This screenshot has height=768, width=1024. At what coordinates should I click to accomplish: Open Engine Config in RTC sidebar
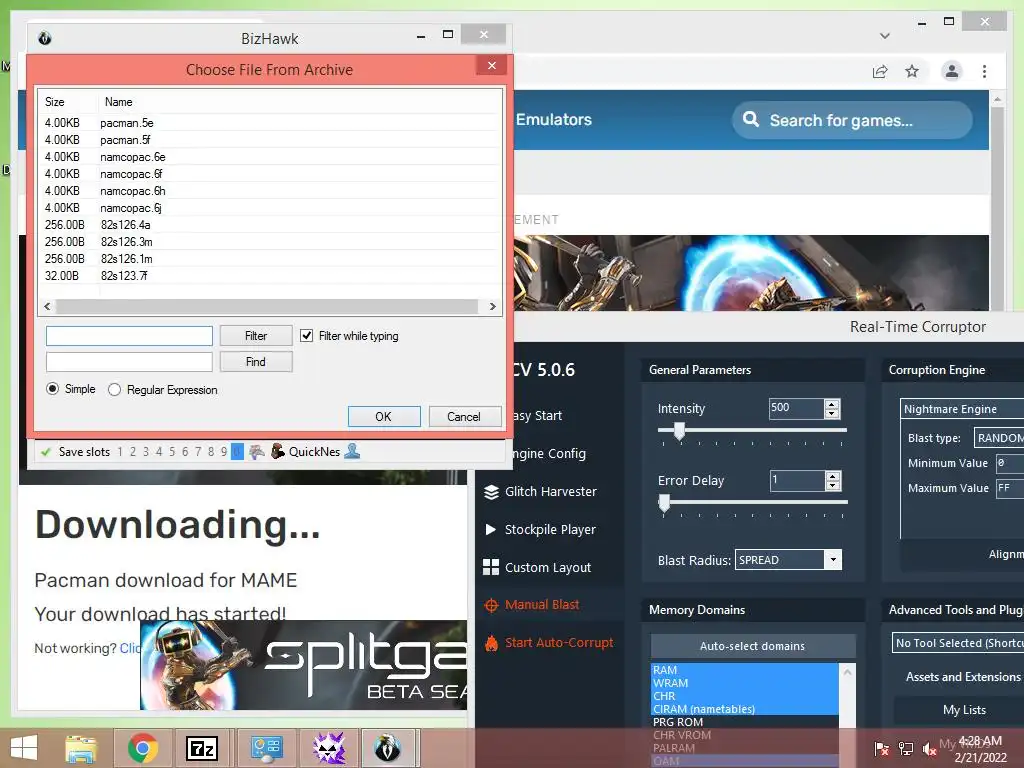pos(549,453)
